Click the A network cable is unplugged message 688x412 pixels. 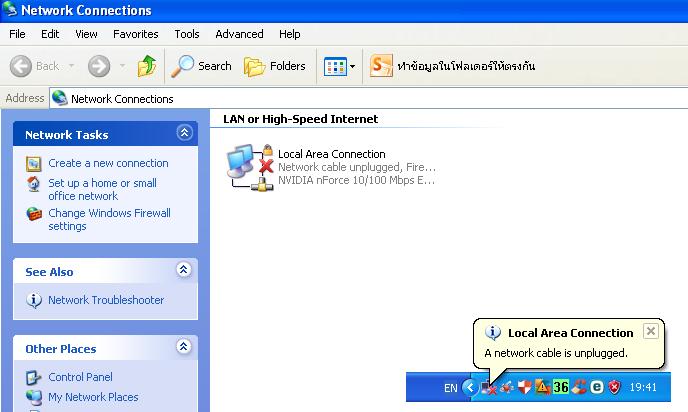pos(556,353)
